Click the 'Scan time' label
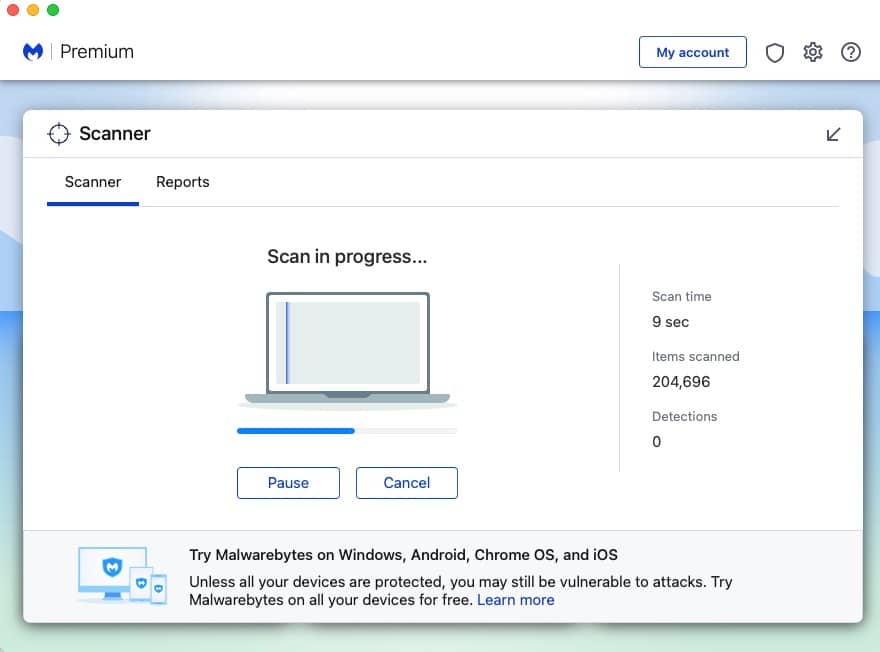880x652 pixels. (681, 296)
